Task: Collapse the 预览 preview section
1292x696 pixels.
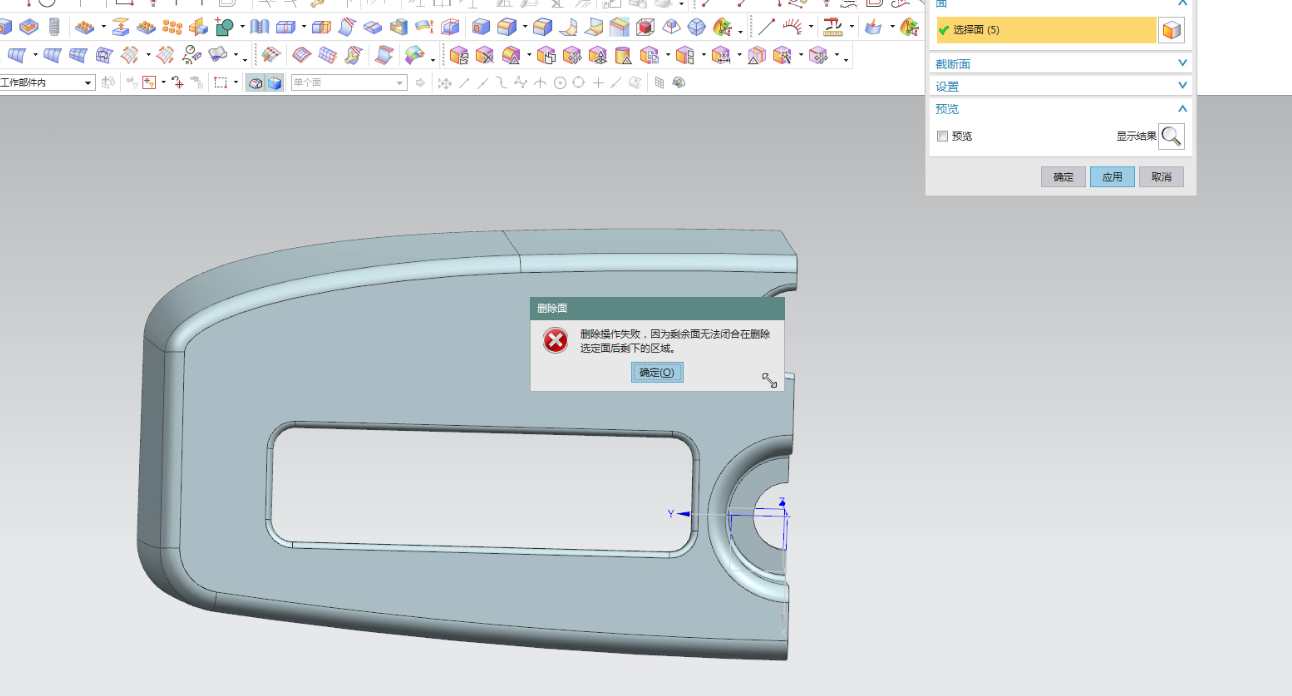Action: point(1182,109)
